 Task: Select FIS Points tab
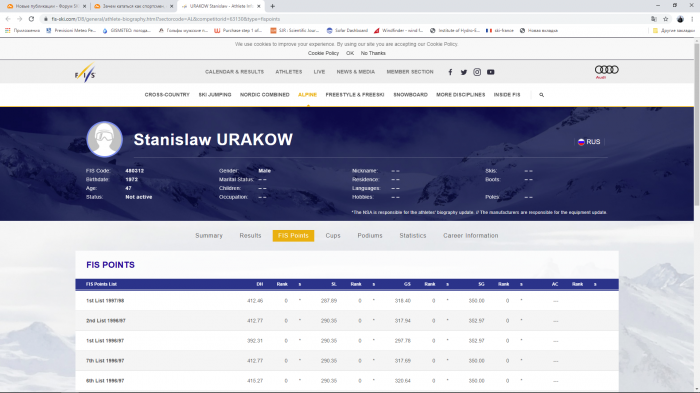[x=293, y=235]
